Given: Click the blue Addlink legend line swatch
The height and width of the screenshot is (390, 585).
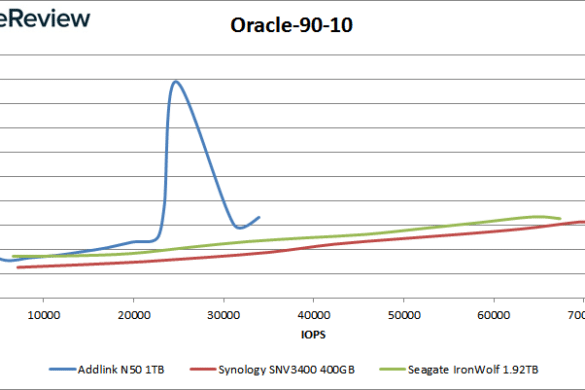Looking at the screenshot, I should tap(63, 369).
